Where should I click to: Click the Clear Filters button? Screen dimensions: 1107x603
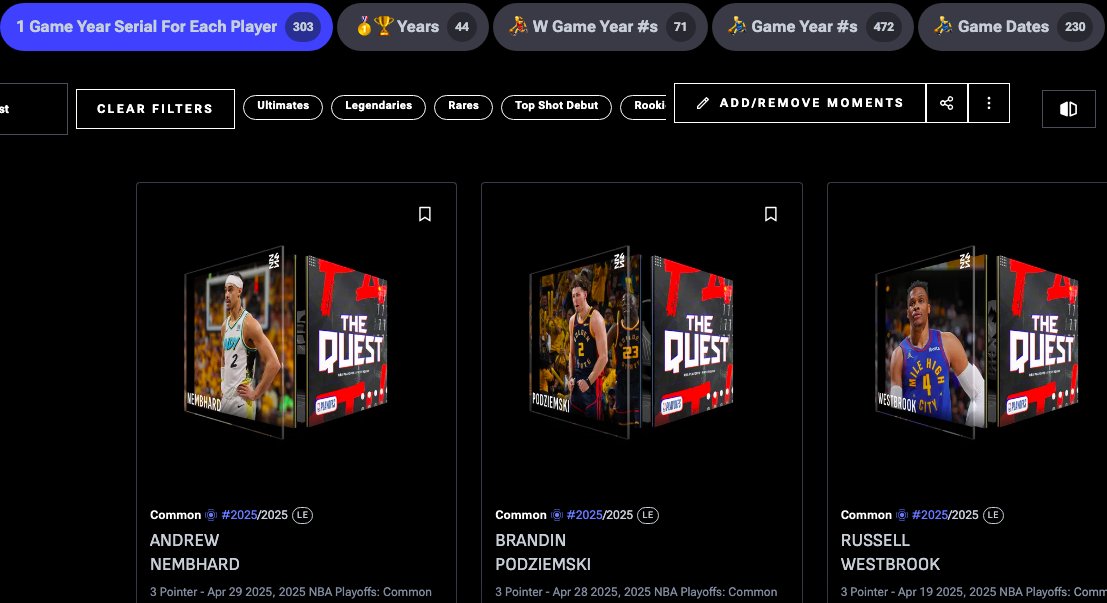(x=155, y=109)
